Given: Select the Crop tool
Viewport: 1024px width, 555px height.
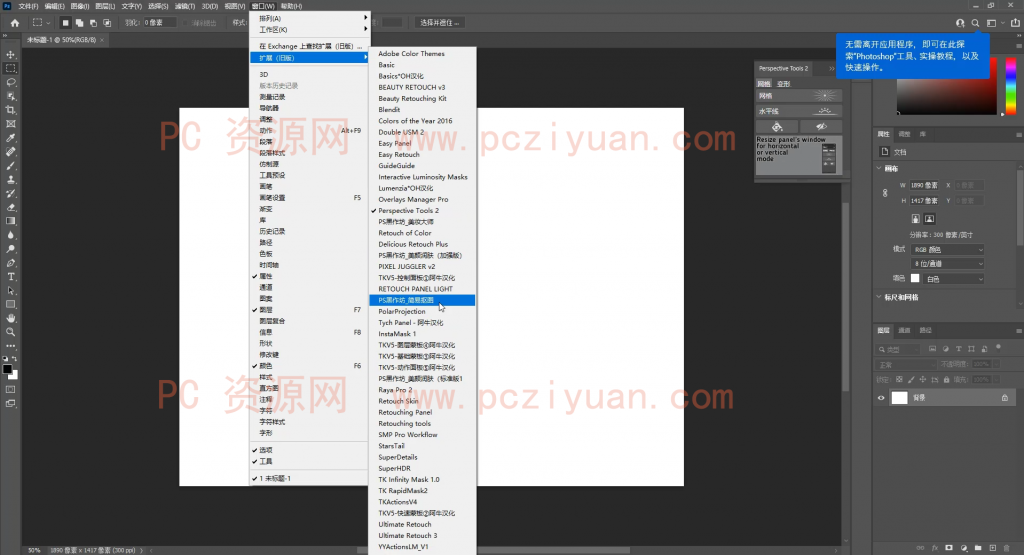Looking at the screenshot, I should coord(11,110).
